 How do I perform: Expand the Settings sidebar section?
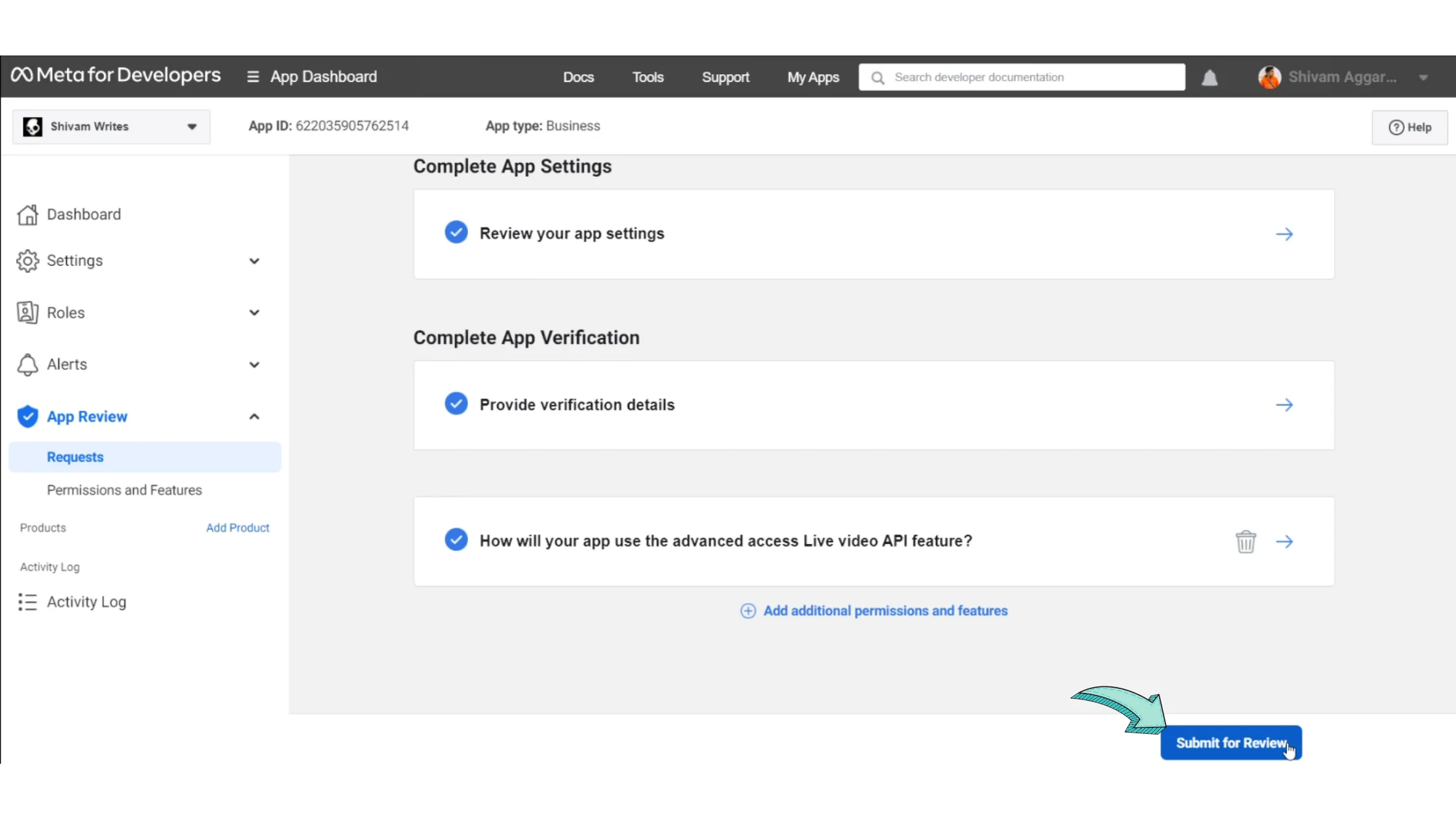coord(254,261)
